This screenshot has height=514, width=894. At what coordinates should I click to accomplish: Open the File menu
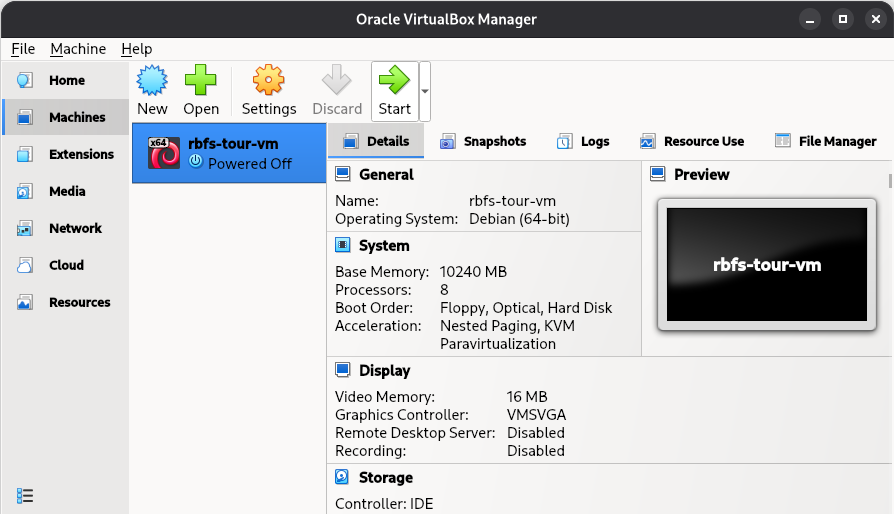(x=23, y=49)
